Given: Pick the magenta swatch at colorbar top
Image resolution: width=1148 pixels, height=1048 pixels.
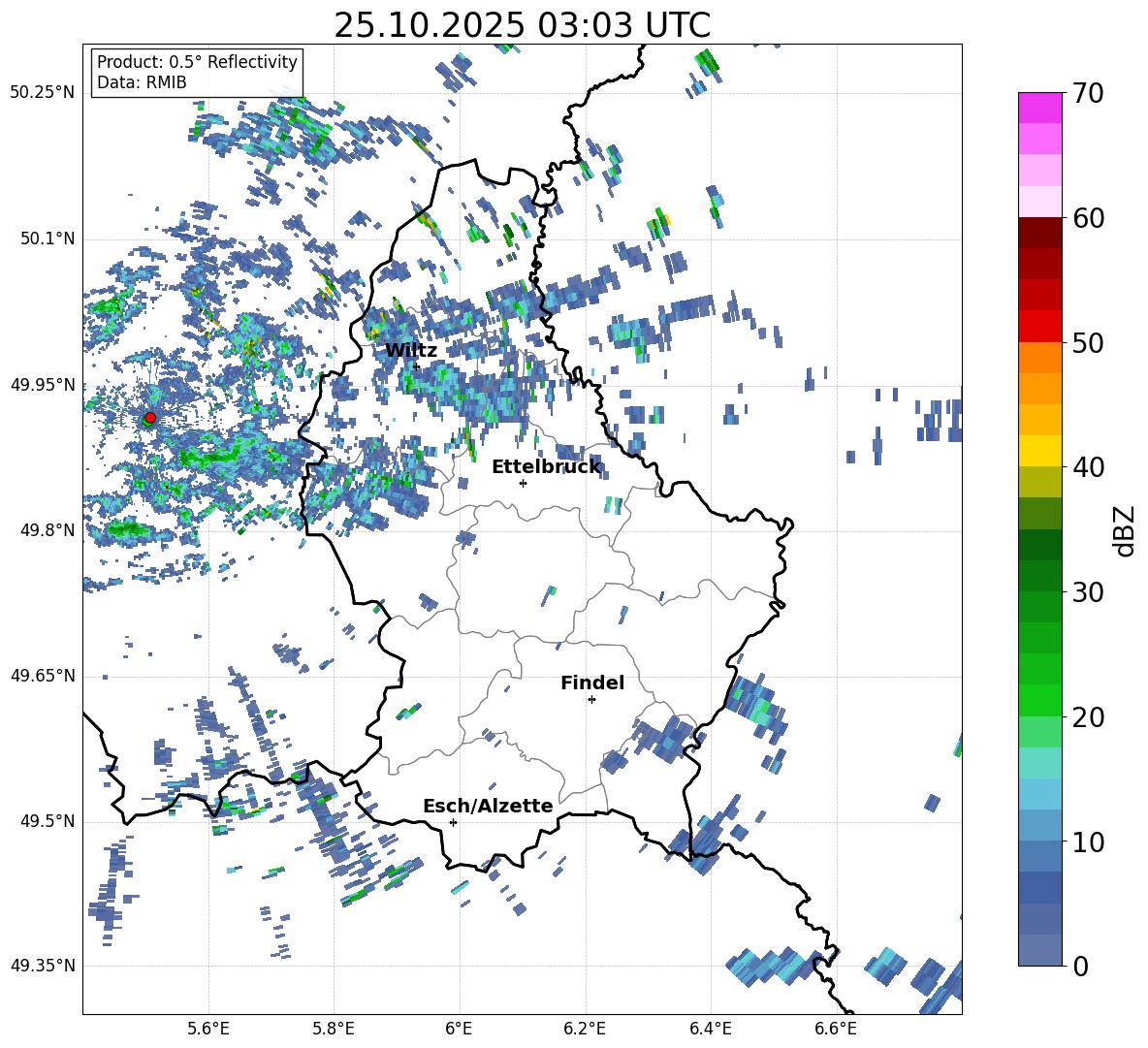Looking at the screenshot, I should (x=1040, y=109).
